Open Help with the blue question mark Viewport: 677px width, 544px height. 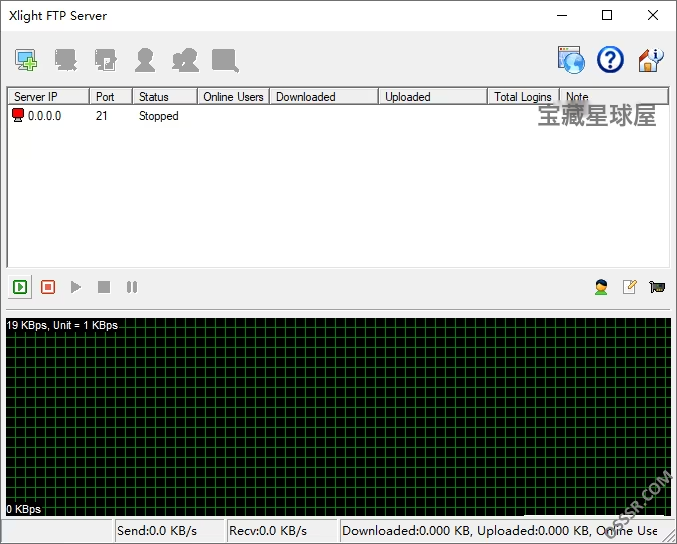[610, 60]
